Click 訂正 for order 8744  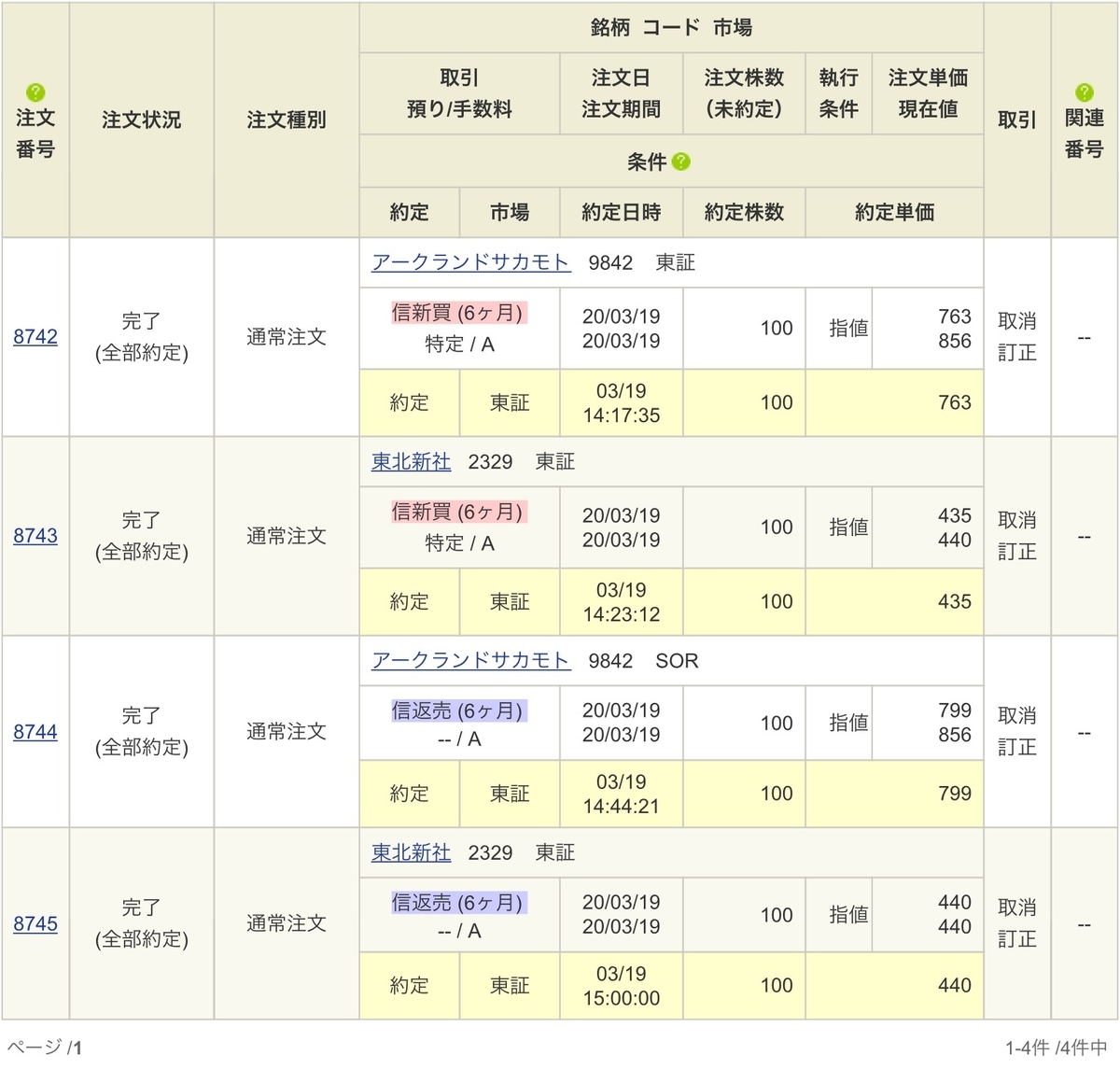click(1016, 748)
